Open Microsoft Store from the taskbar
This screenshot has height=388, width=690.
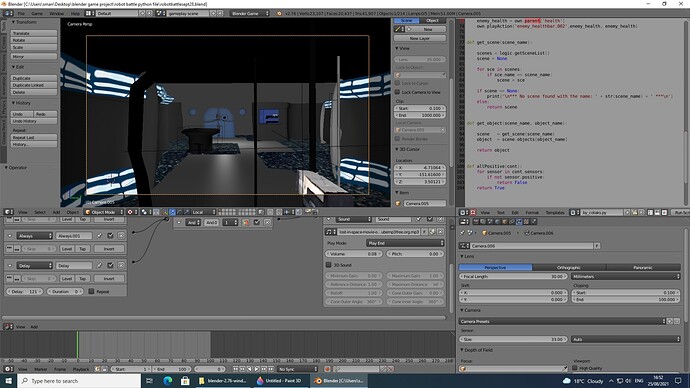[185, 381]
